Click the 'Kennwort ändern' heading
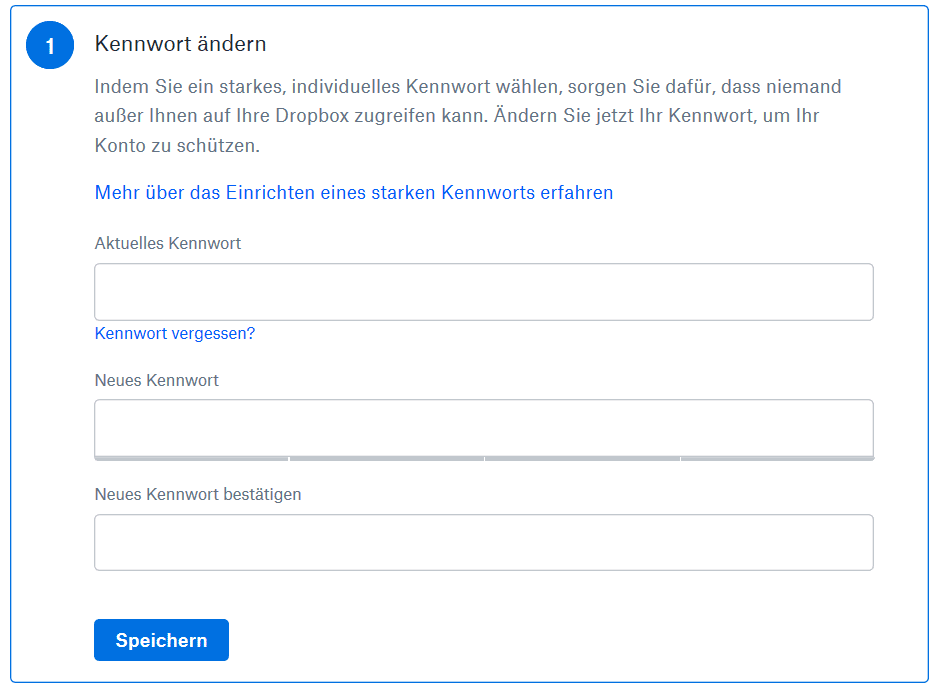 point(180,44)
